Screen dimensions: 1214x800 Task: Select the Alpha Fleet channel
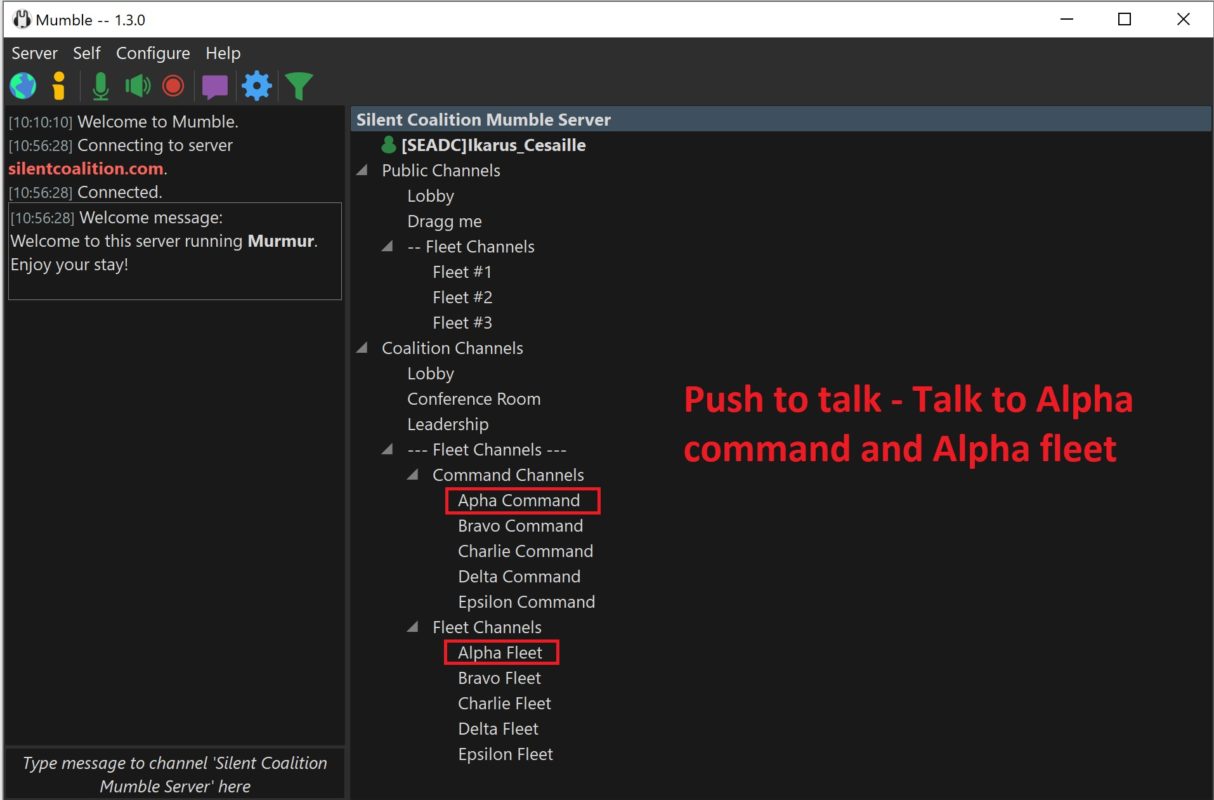[500, 653]
